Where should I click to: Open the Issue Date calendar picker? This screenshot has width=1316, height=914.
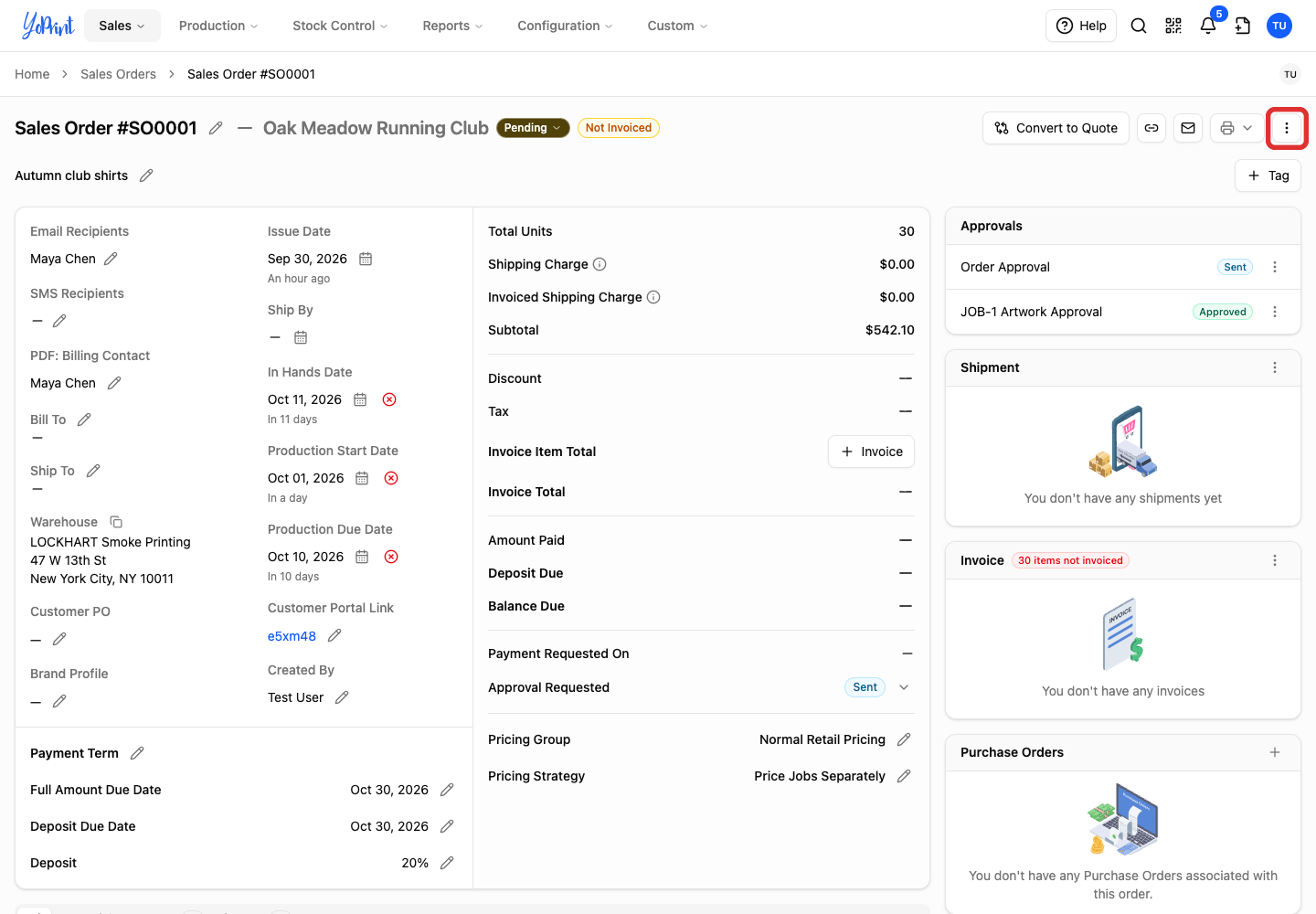[366, 259]
